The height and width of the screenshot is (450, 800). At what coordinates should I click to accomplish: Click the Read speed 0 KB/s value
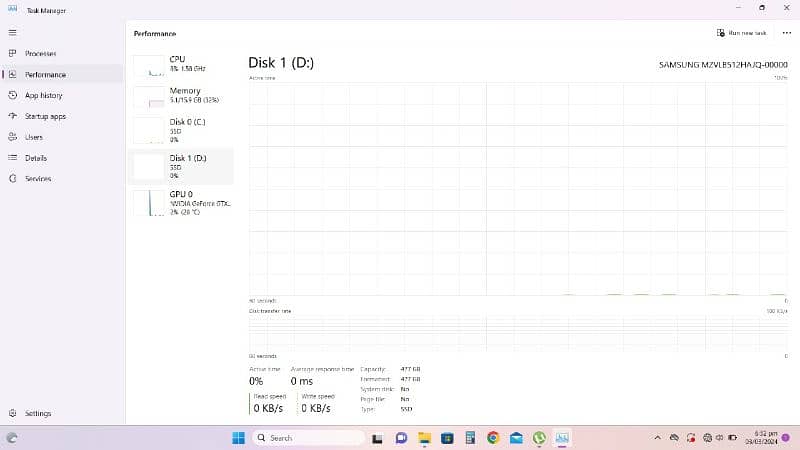[x=268, y=408]
